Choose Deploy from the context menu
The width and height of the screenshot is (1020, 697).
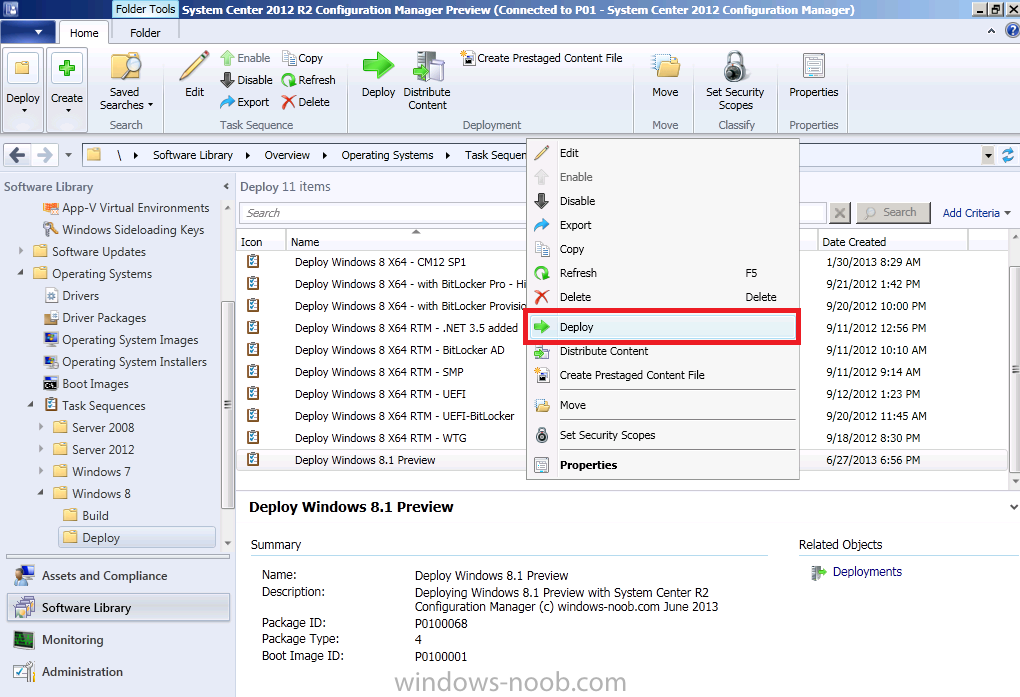662,327
